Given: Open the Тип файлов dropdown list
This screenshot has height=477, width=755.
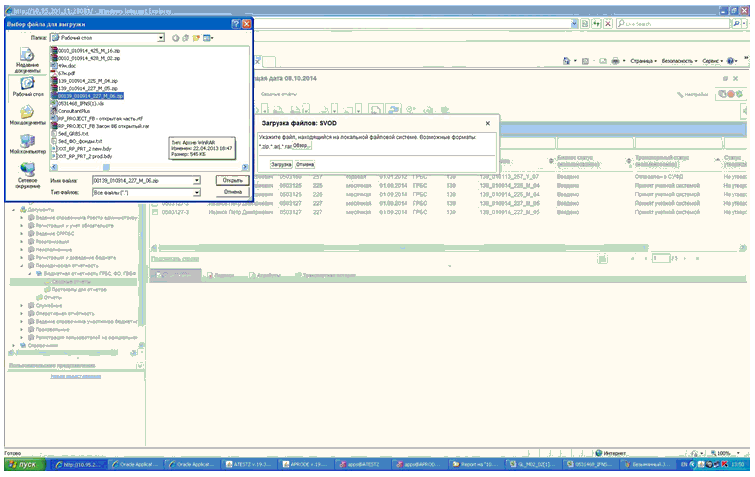Looking at the screenshot, I should click(x=197, y=191).
